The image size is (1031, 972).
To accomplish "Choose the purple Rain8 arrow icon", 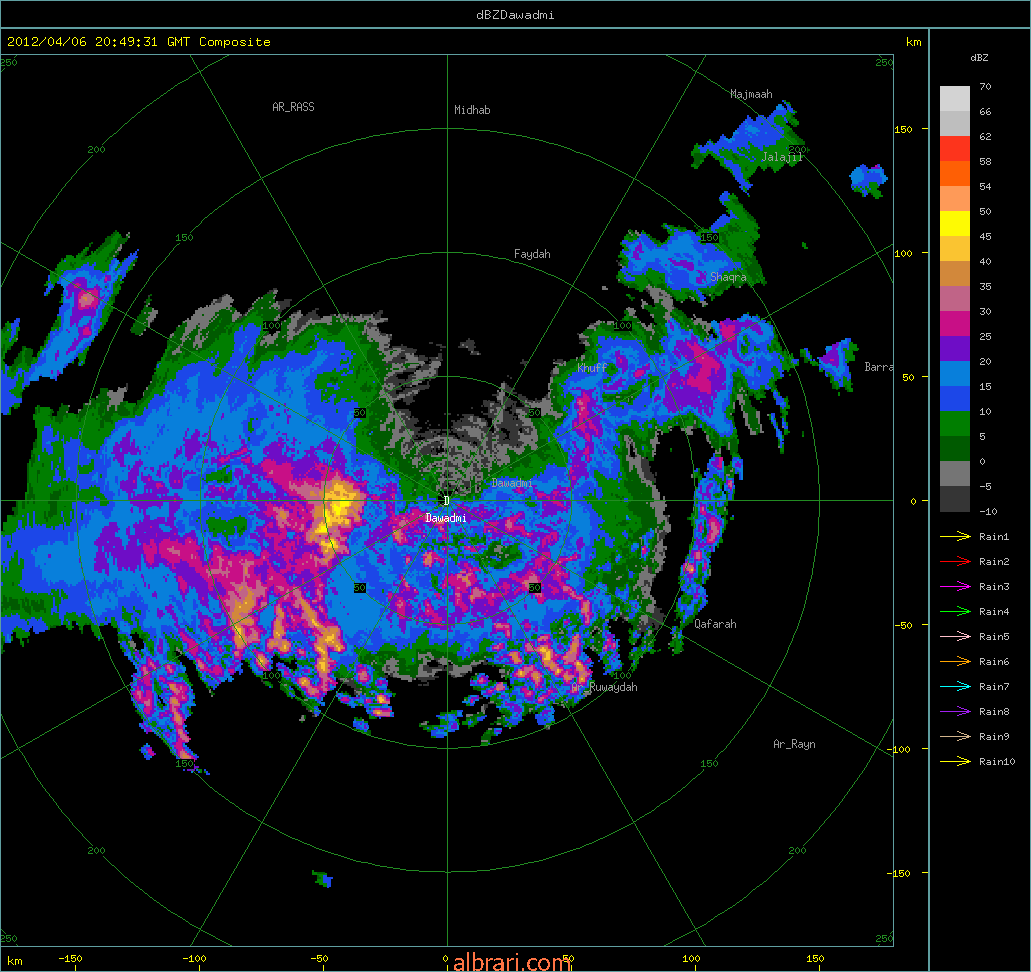I will pos(955,712).
